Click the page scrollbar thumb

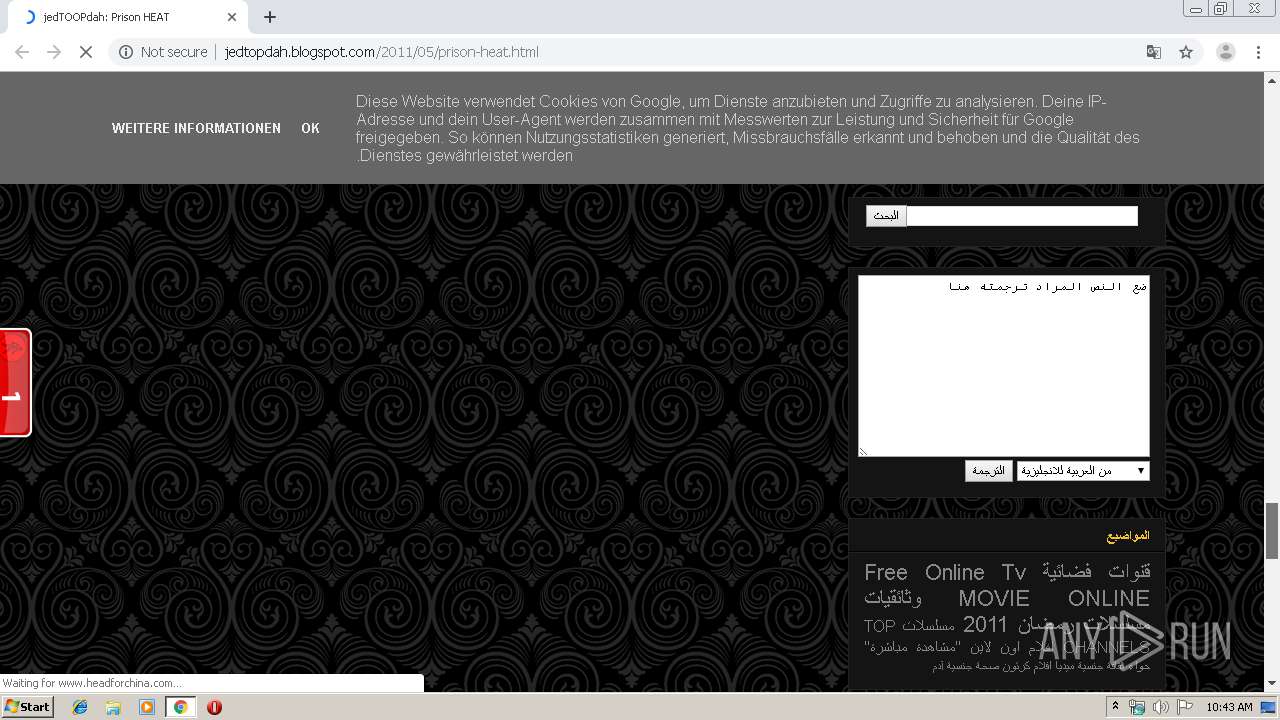click(x=1272, y=531)
